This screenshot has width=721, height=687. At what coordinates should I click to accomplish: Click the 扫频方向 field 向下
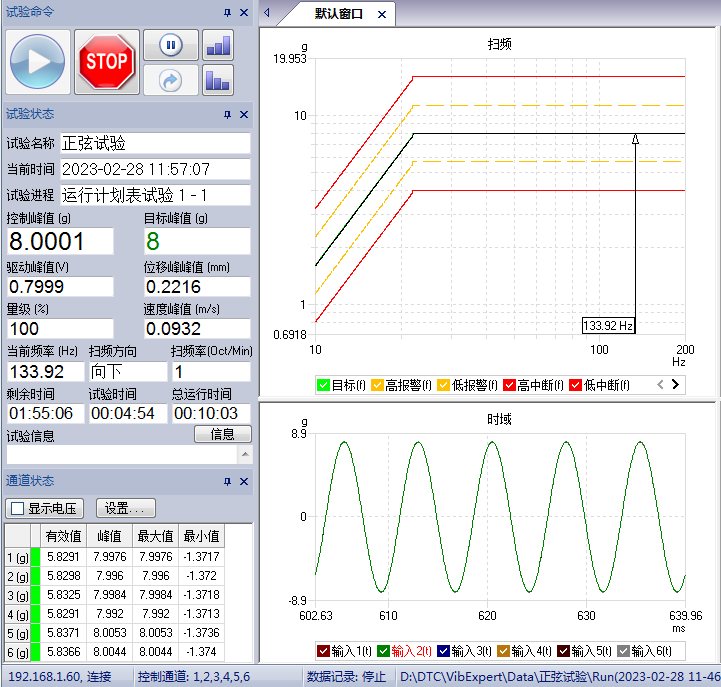coord(128,372)
